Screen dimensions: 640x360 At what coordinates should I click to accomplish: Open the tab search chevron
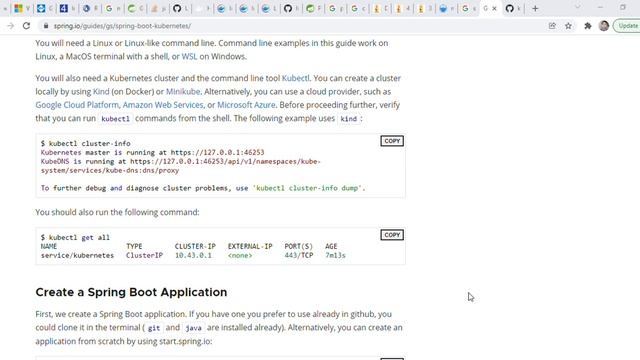577,7
